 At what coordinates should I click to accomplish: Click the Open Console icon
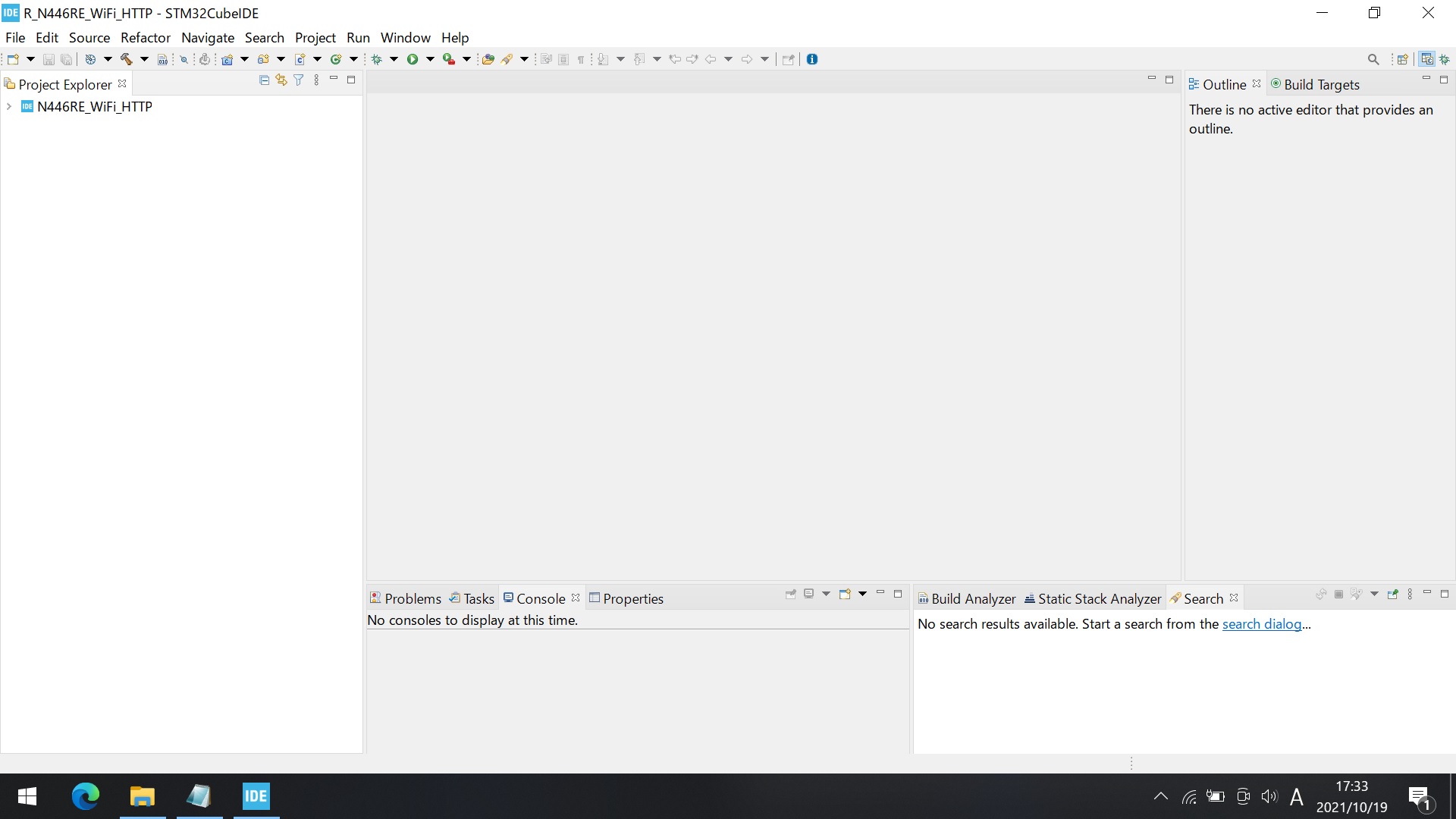tap(844, 594)
